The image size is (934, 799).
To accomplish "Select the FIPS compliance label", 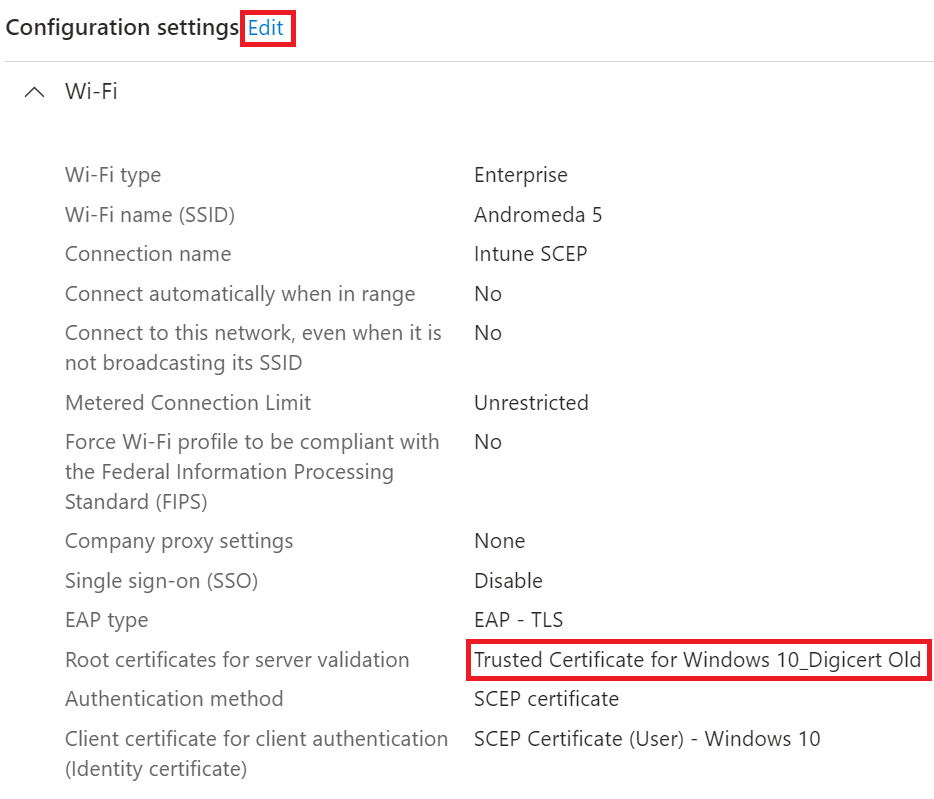I will 252,472.
